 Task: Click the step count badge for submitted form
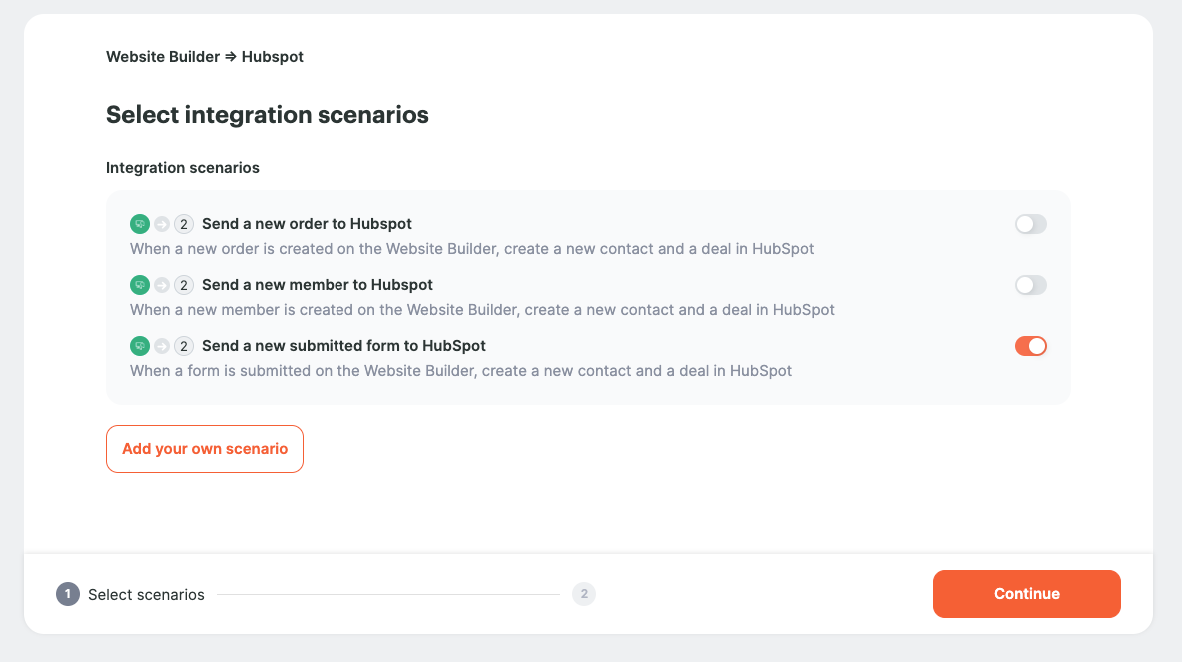pos(184,346)
